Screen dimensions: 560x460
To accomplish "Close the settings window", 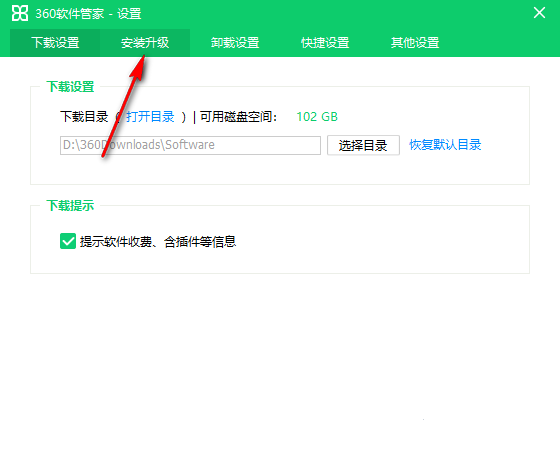I will tap(539, 13).
